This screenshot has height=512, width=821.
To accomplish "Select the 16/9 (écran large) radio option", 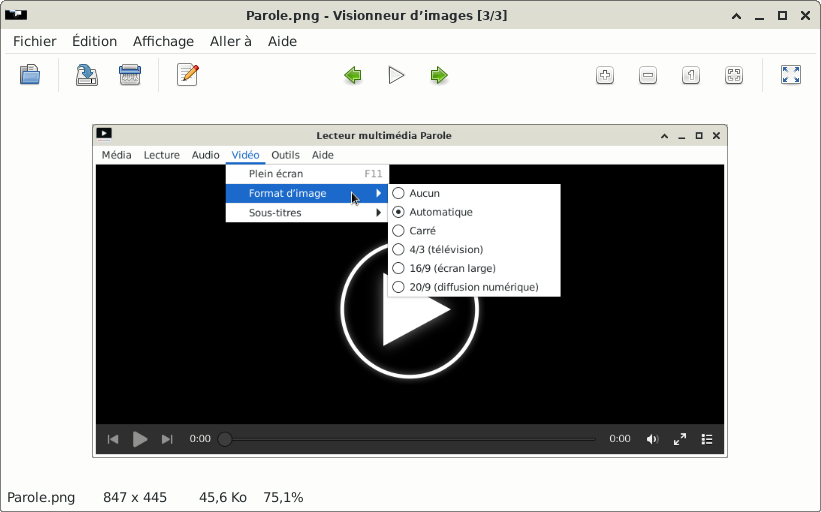I will point(398,269).
